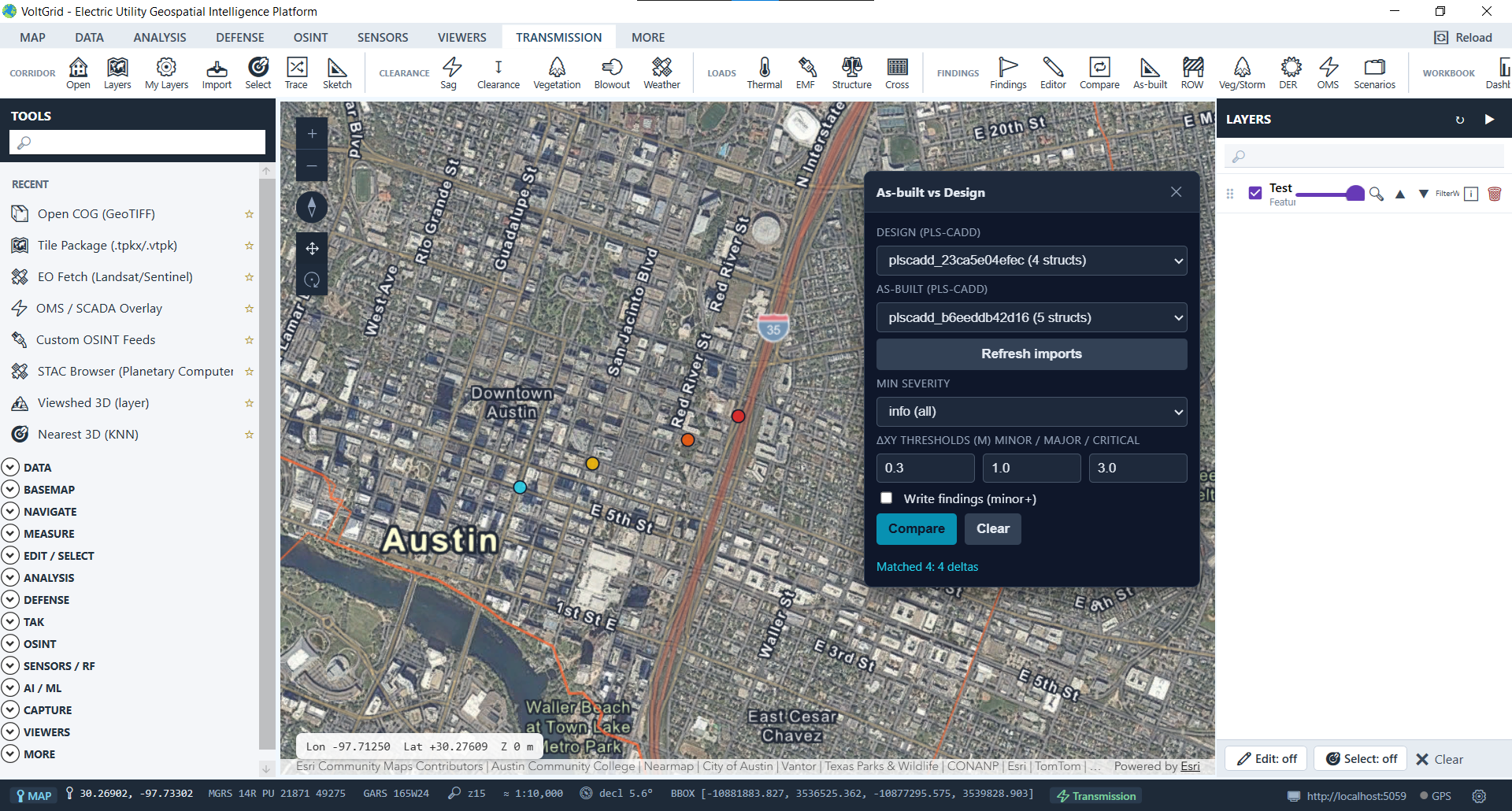Switch to the ANALYSIS tab
This screenshot has width=1512, height=811.
click(160, 38)
